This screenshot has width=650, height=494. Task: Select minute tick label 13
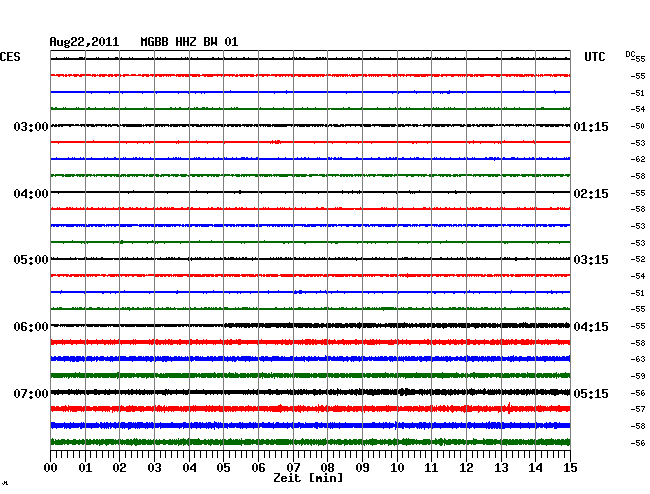[x=501, y=468]
